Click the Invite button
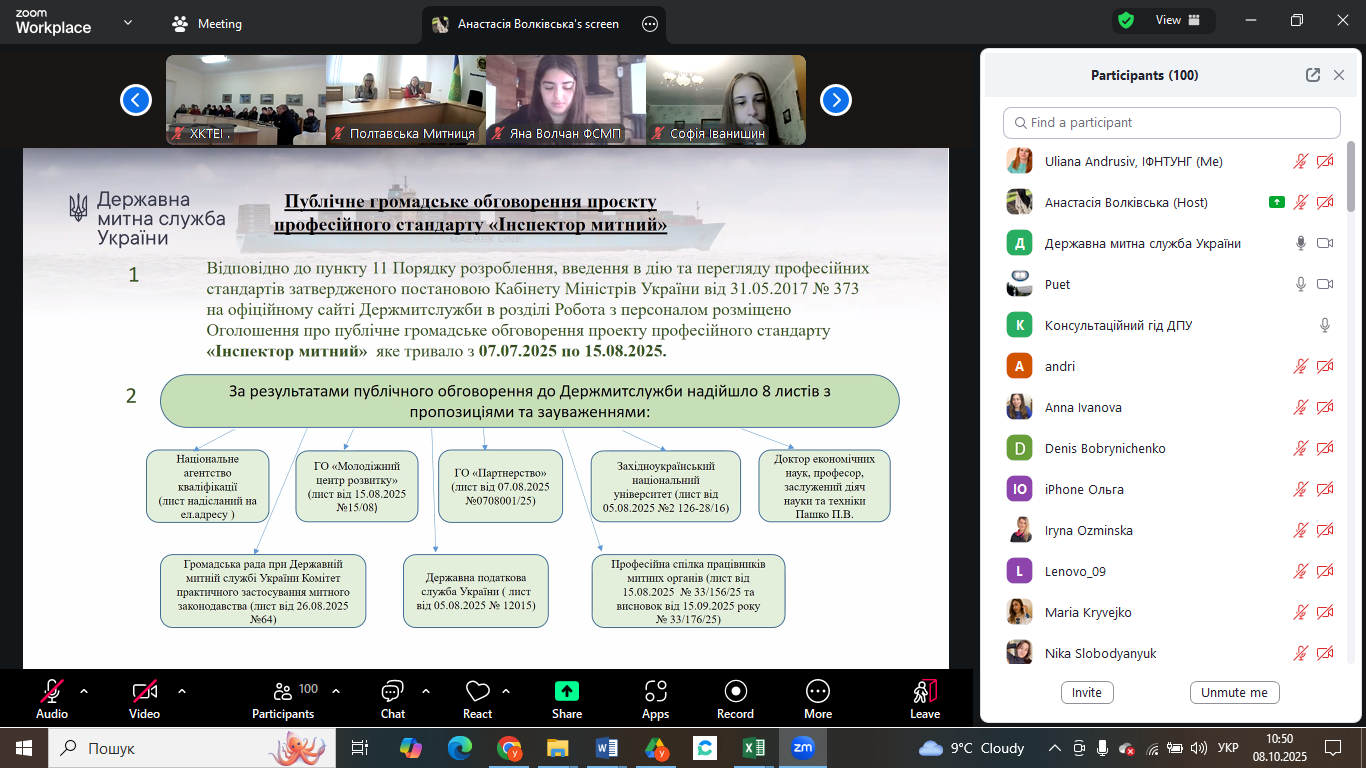The width and height of the screenshot is (1366, 768). tap(1087, 692)
